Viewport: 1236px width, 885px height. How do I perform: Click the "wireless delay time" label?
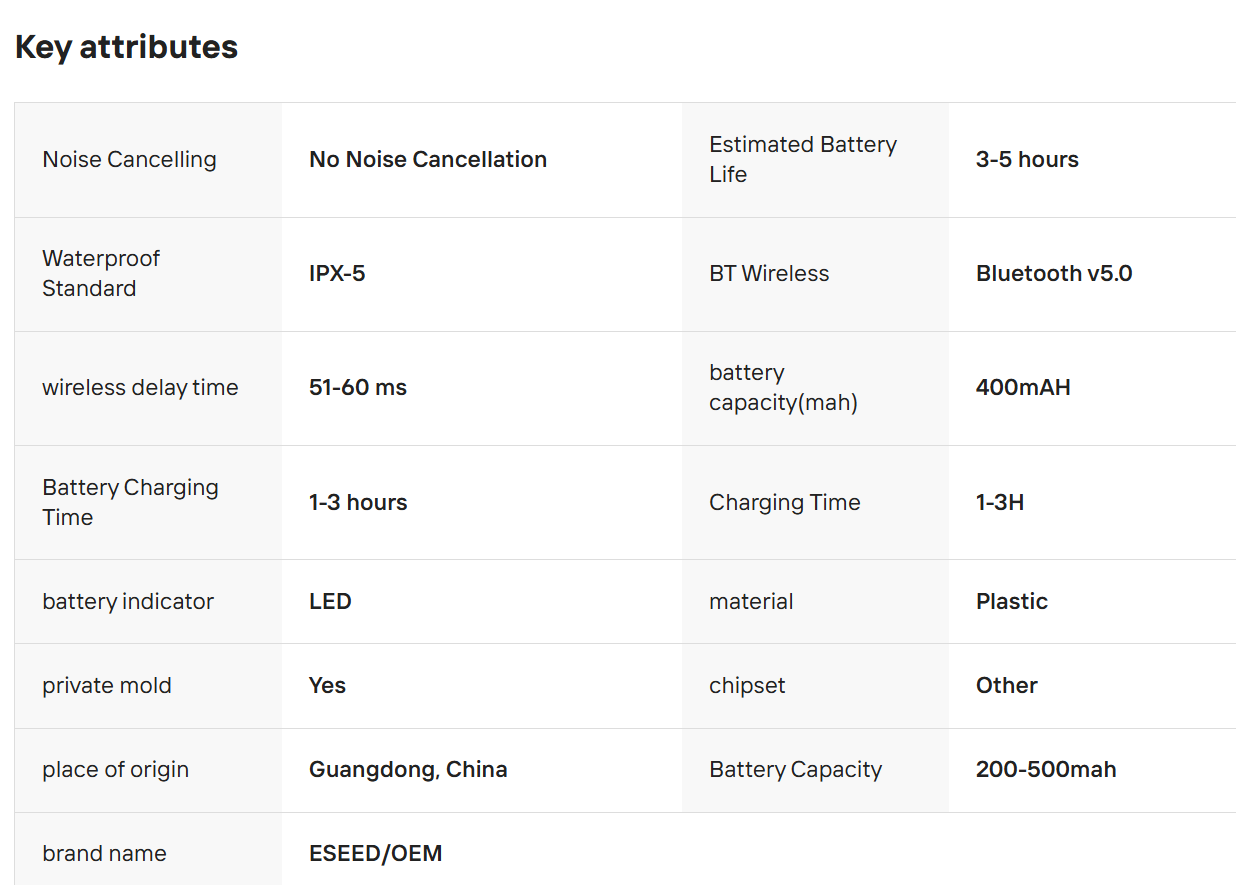(x=140, y=387)
